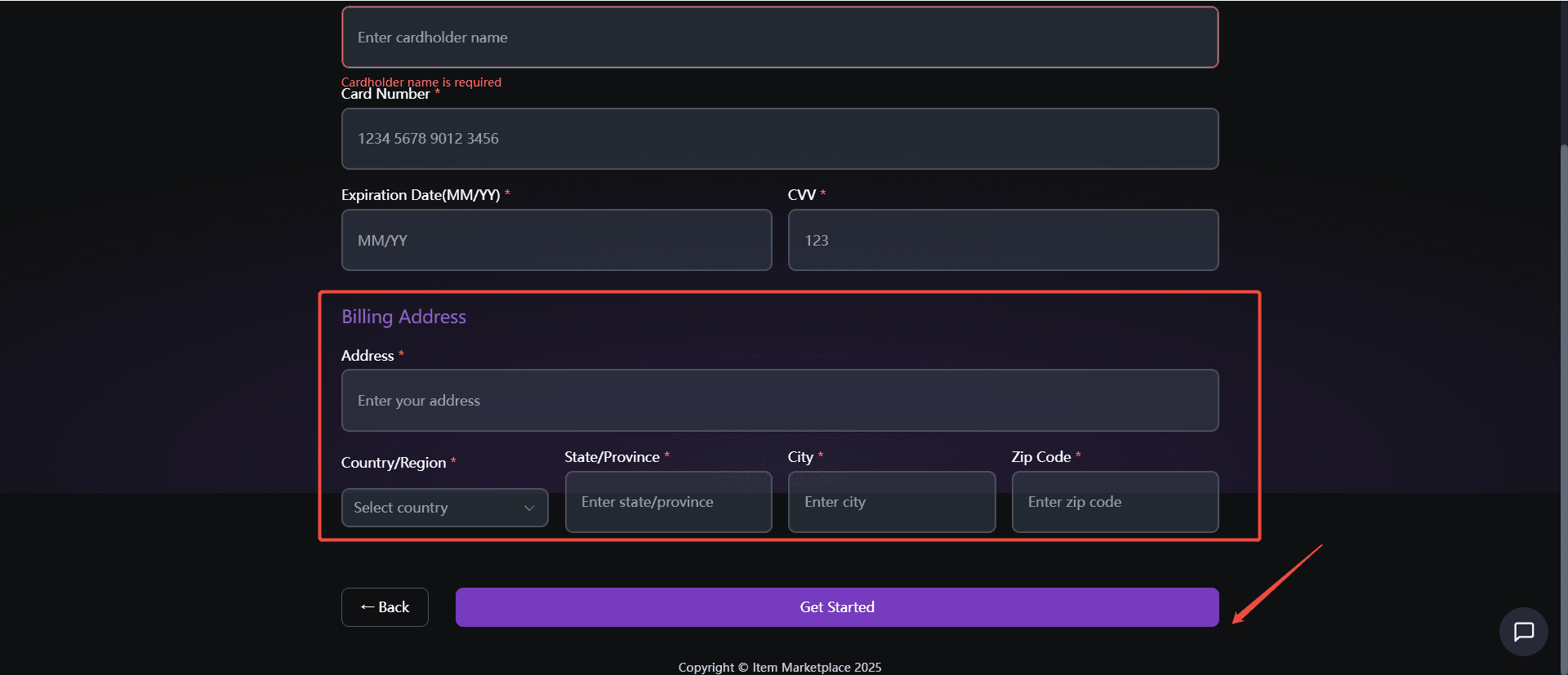Focus the cardholder name input field
Screen dimensions: 1568x675
tap(779, 38)
